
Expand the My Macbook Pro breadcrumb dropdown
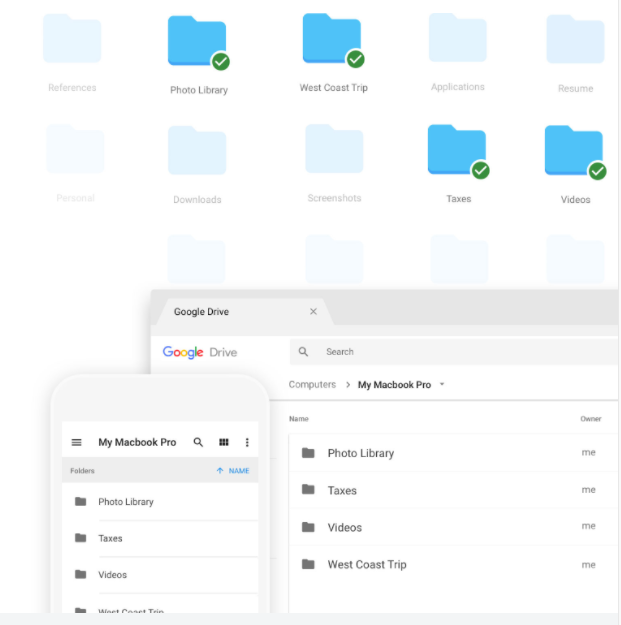(442, 385)
